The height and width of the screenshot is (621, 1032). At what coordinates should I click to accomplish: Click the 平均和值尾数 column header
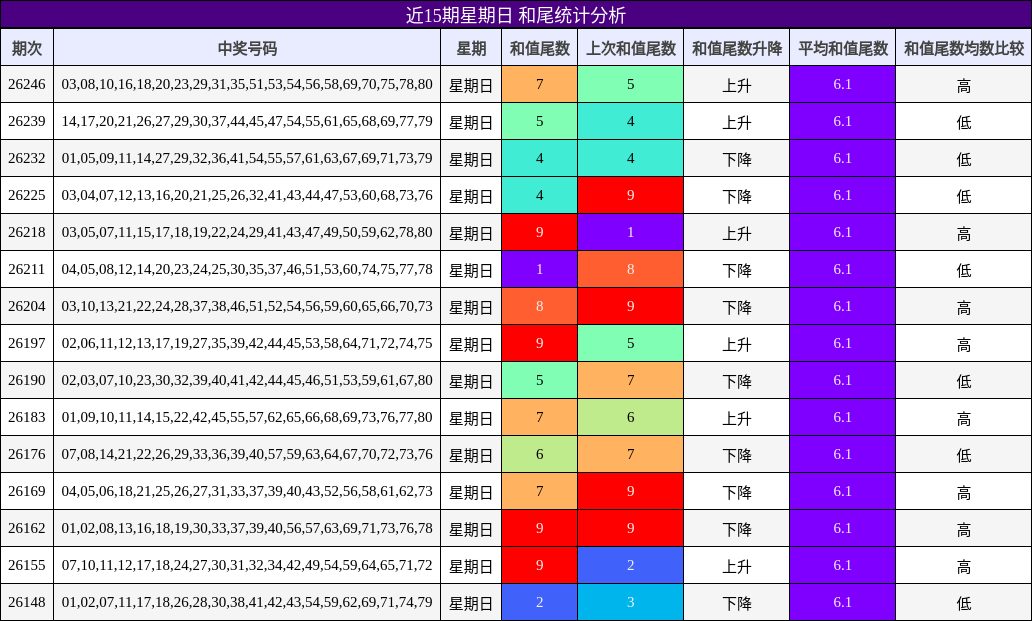click(842, 48)
